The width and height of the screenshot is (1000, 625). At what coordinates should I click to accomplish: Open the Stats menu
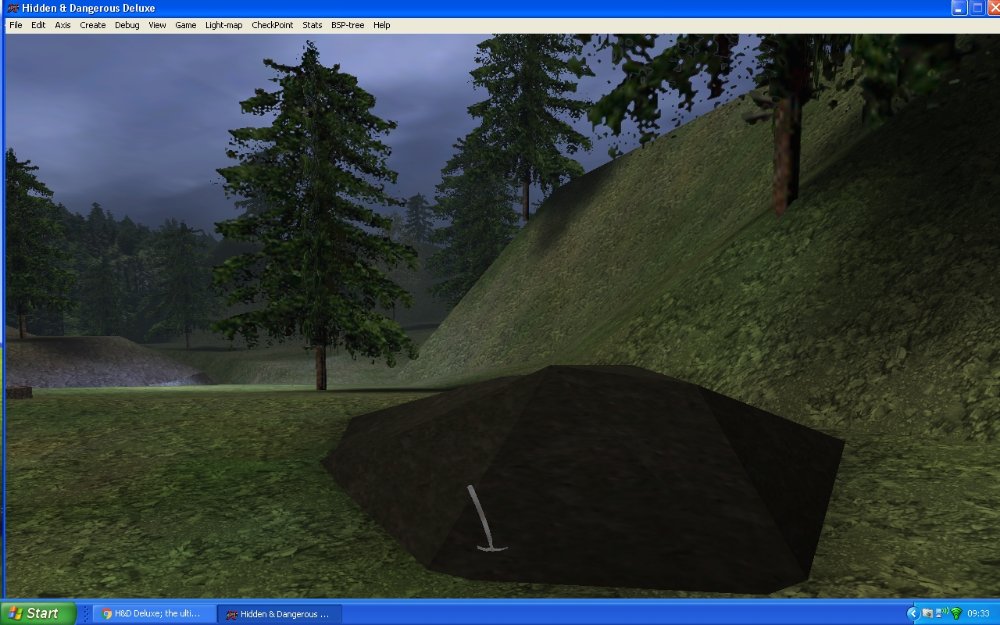click(312, 26)
